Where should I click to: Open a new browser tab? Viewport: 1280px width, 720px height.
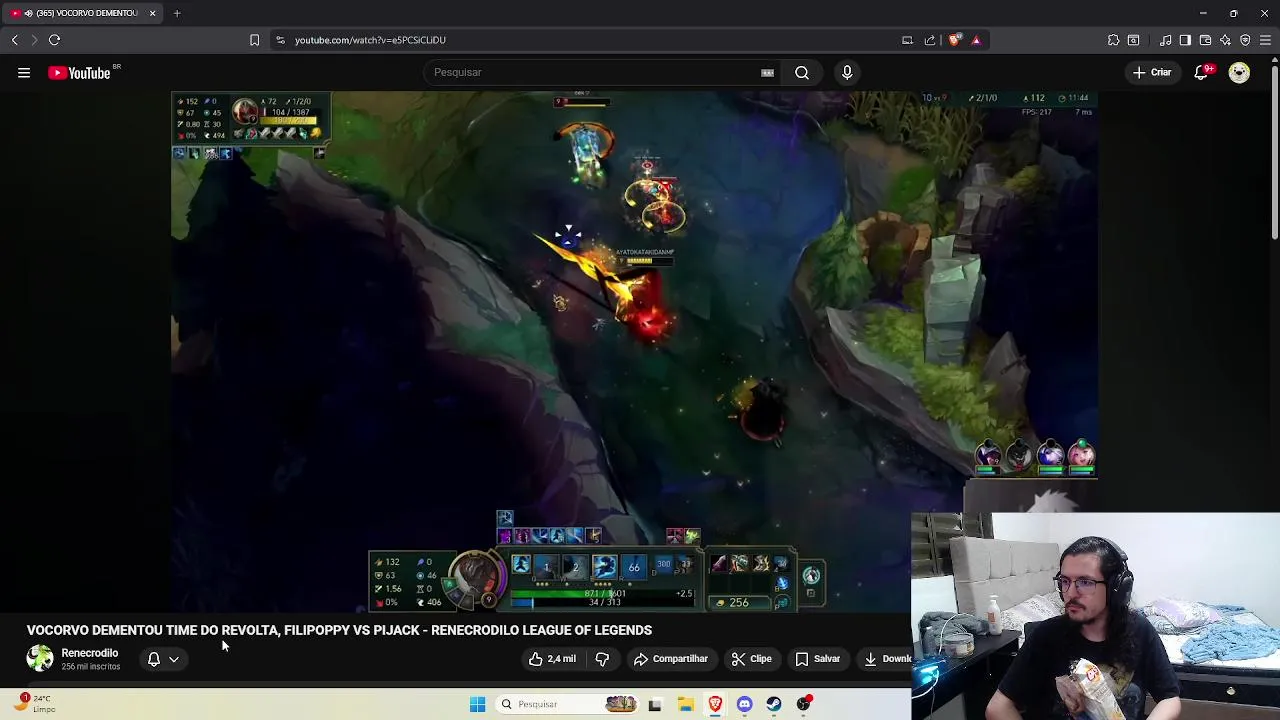177,13
